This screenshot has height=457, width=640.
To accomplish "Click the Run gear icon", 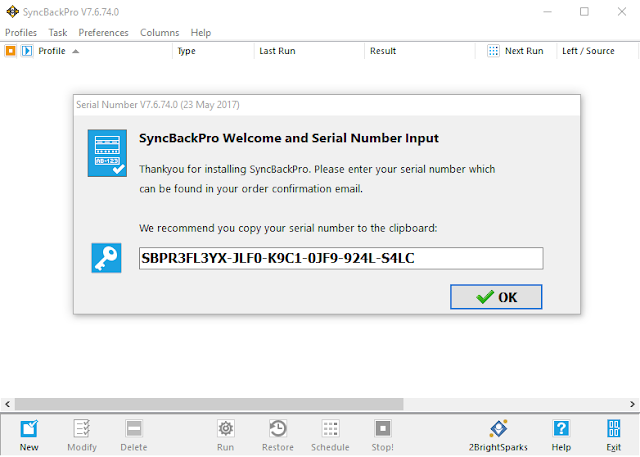I will (x=226, y=429).
